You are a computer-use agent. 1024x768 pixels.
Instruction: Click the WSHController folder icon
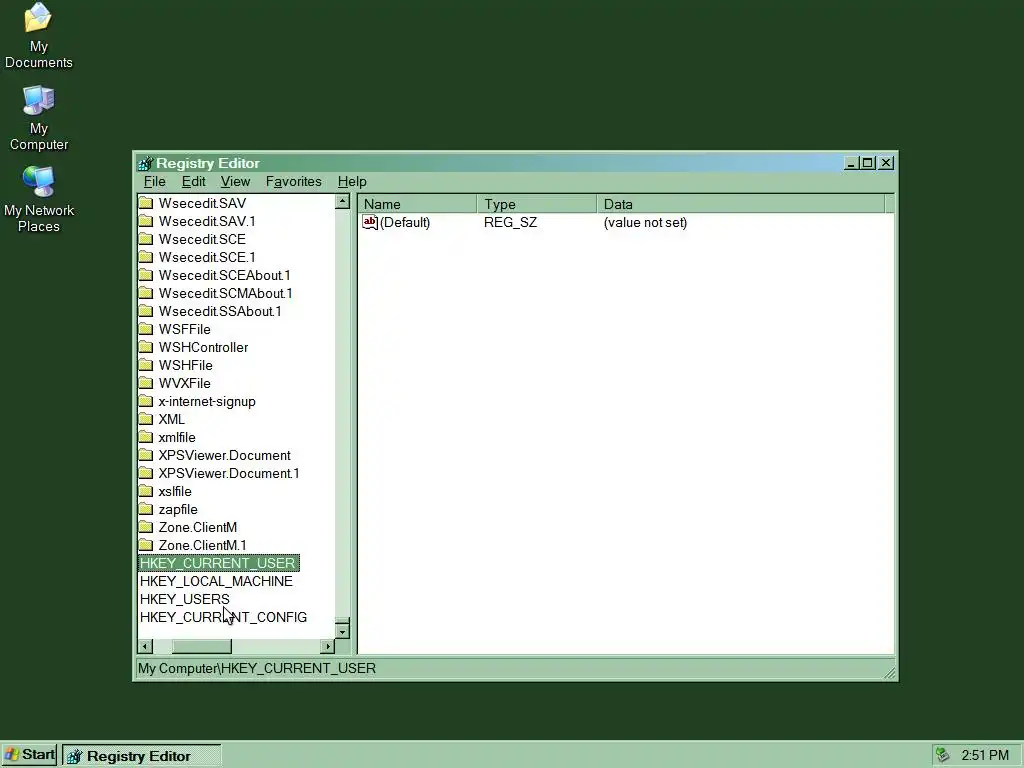coord(146,347)
